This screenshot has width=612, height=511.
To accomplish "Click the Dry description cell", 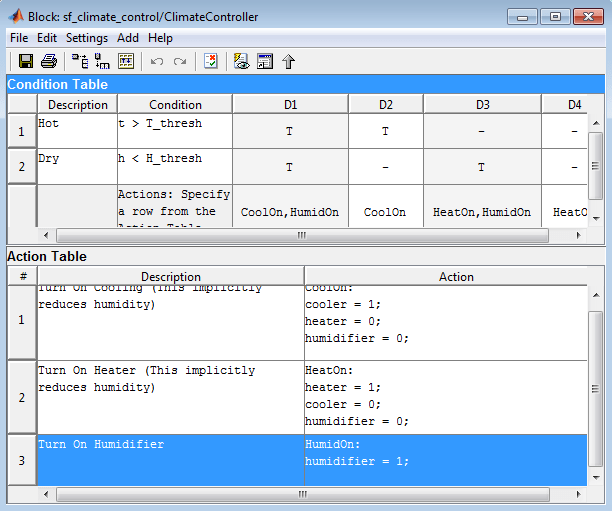I will tap(77, 167).
